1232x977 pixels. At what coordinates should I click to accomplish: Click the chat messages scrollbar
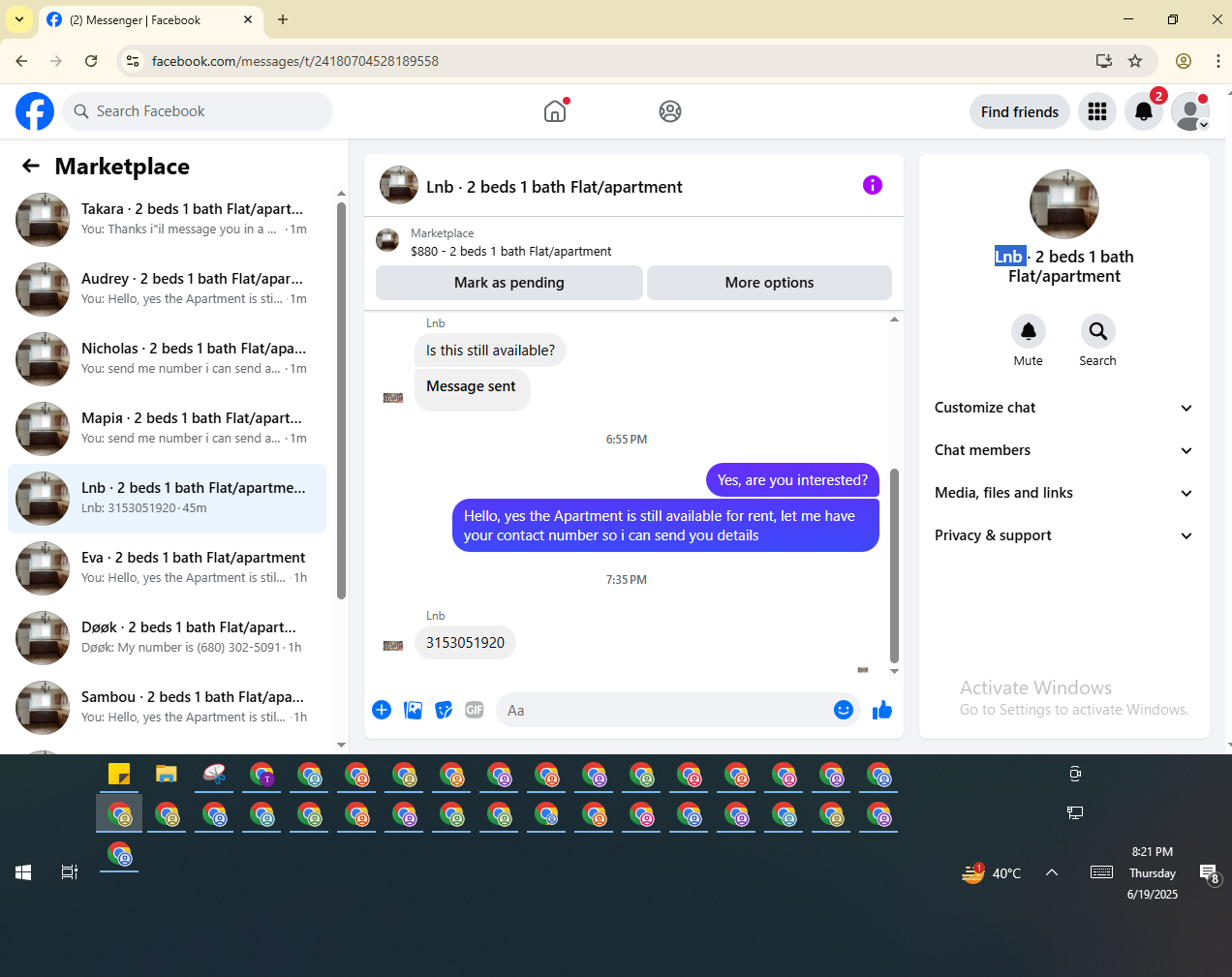tap(894, 565)
